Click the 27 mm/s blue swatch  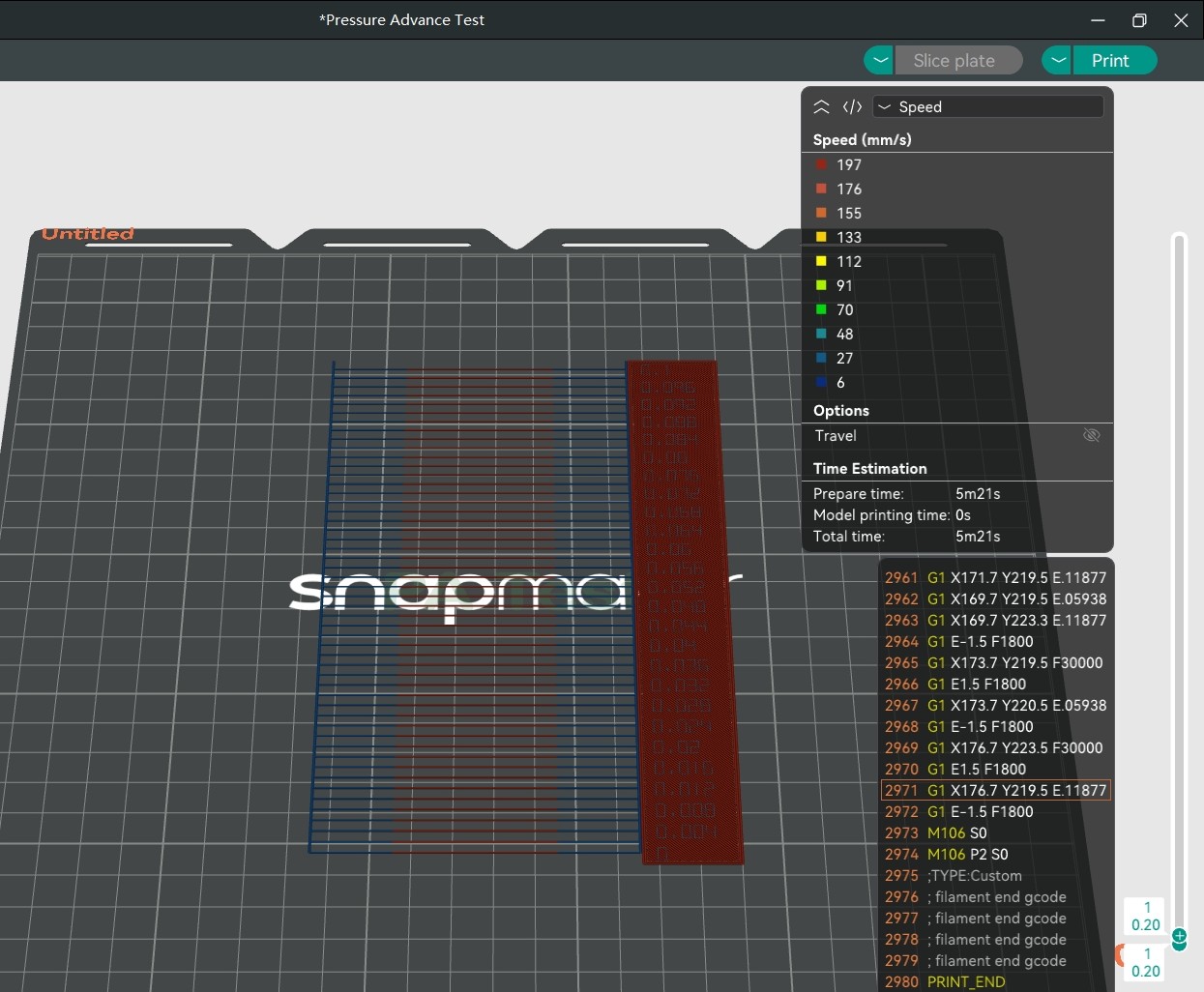[x=821, y=358]
